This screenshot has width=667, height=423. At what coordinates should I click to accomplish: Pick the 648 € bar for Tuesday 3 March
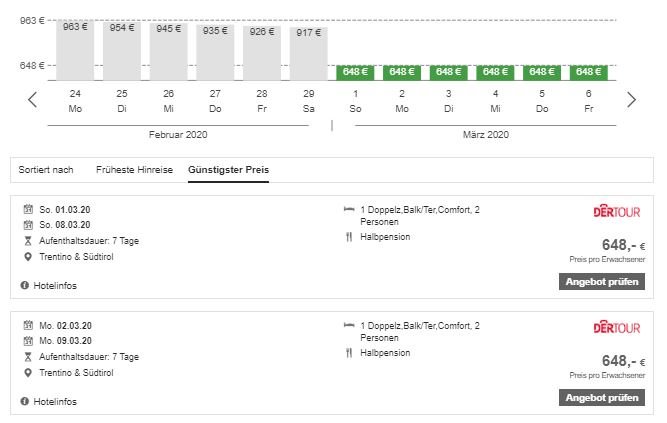(448, 72)
